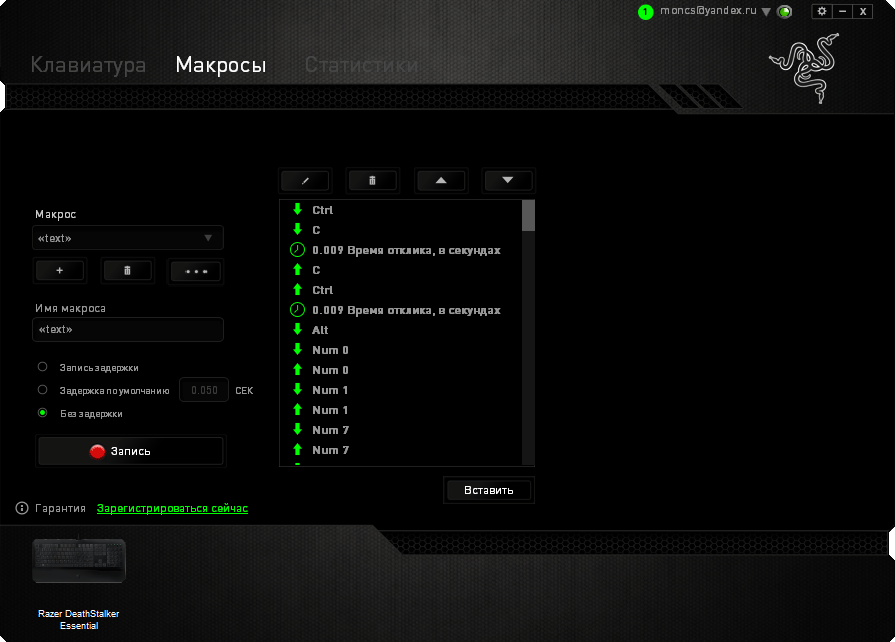Click the second clock delay icon in list
Viewport: 895px width, 642px height.
point(297,309)
